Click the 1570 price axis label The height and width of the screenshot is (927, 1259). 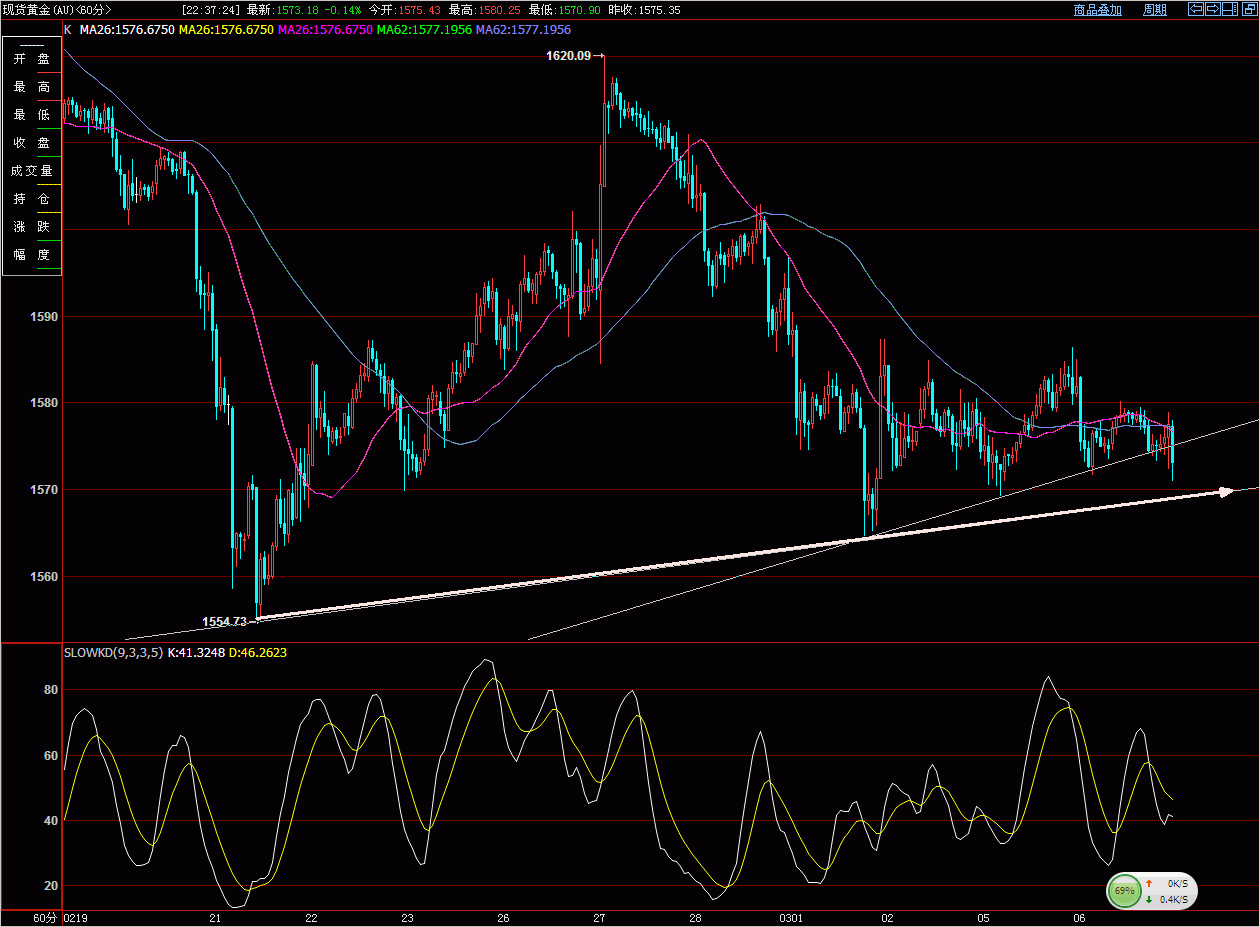coord(42,490)
